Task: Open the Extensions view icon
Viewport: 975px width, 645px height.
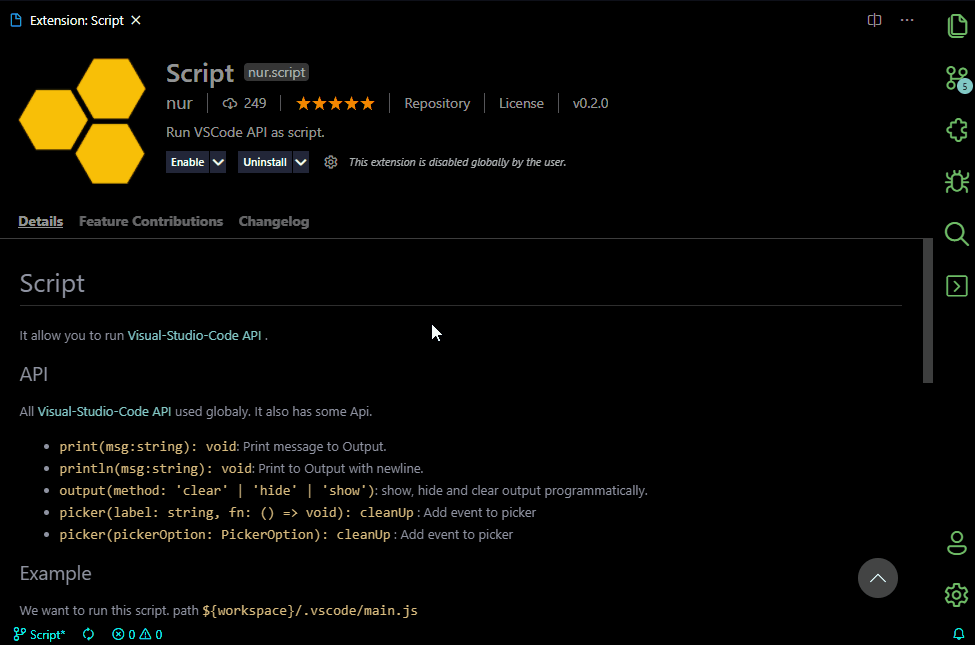Action: [x=957, y=130]
